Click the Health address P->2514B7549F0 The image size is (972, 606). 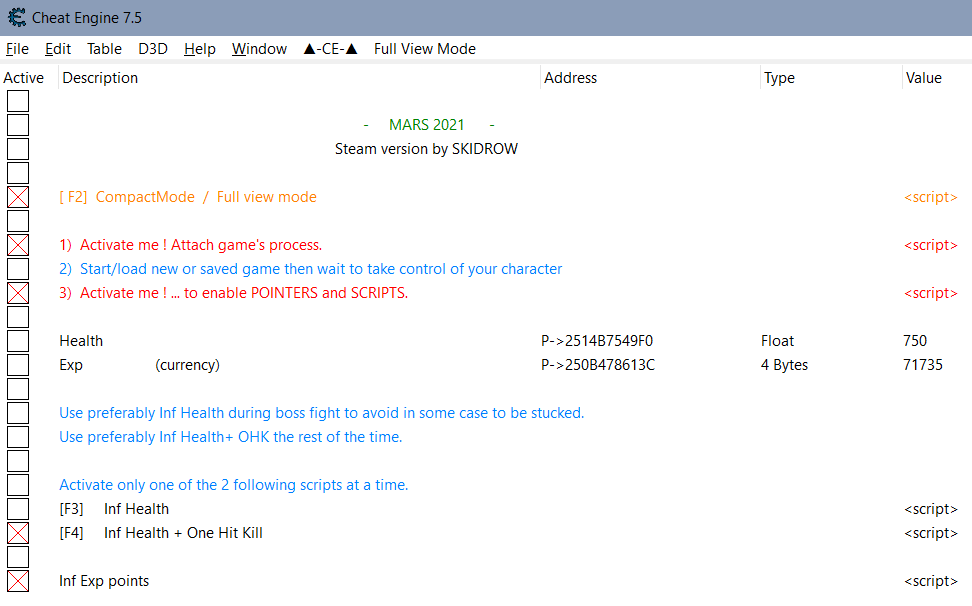pos(597,341)
